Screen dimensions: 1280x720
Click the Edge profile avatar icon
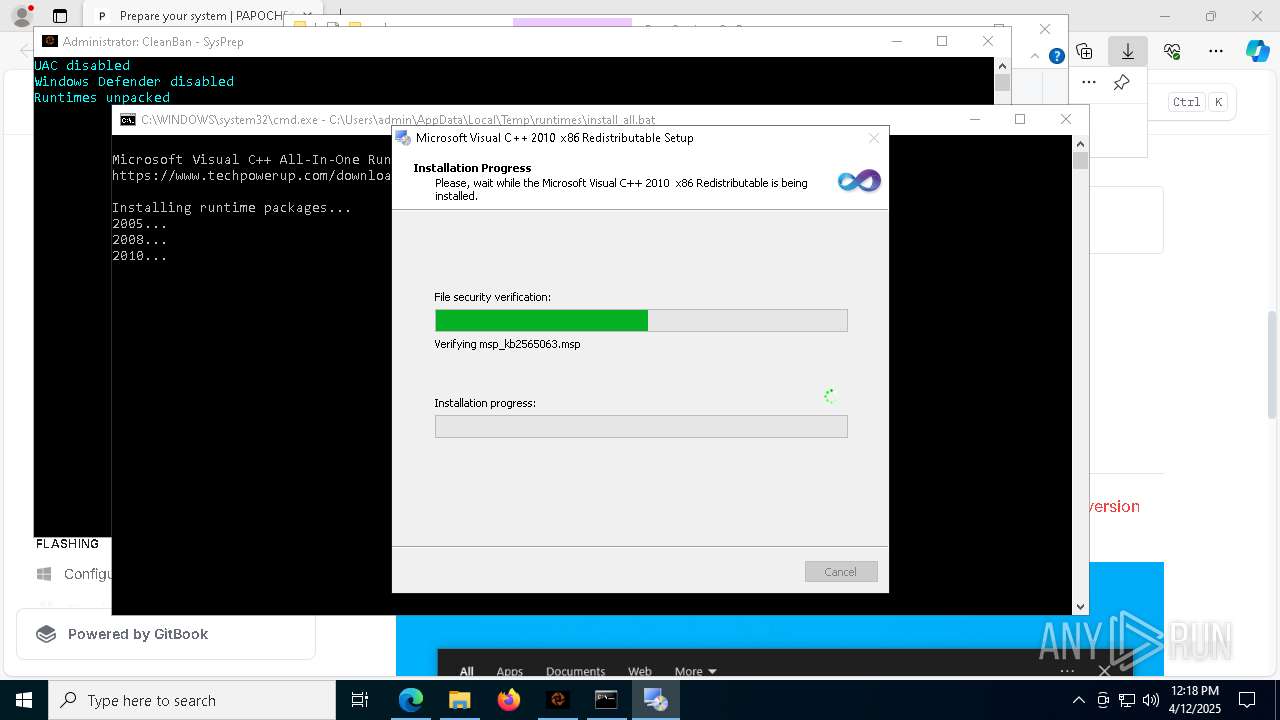pos(21,16)
